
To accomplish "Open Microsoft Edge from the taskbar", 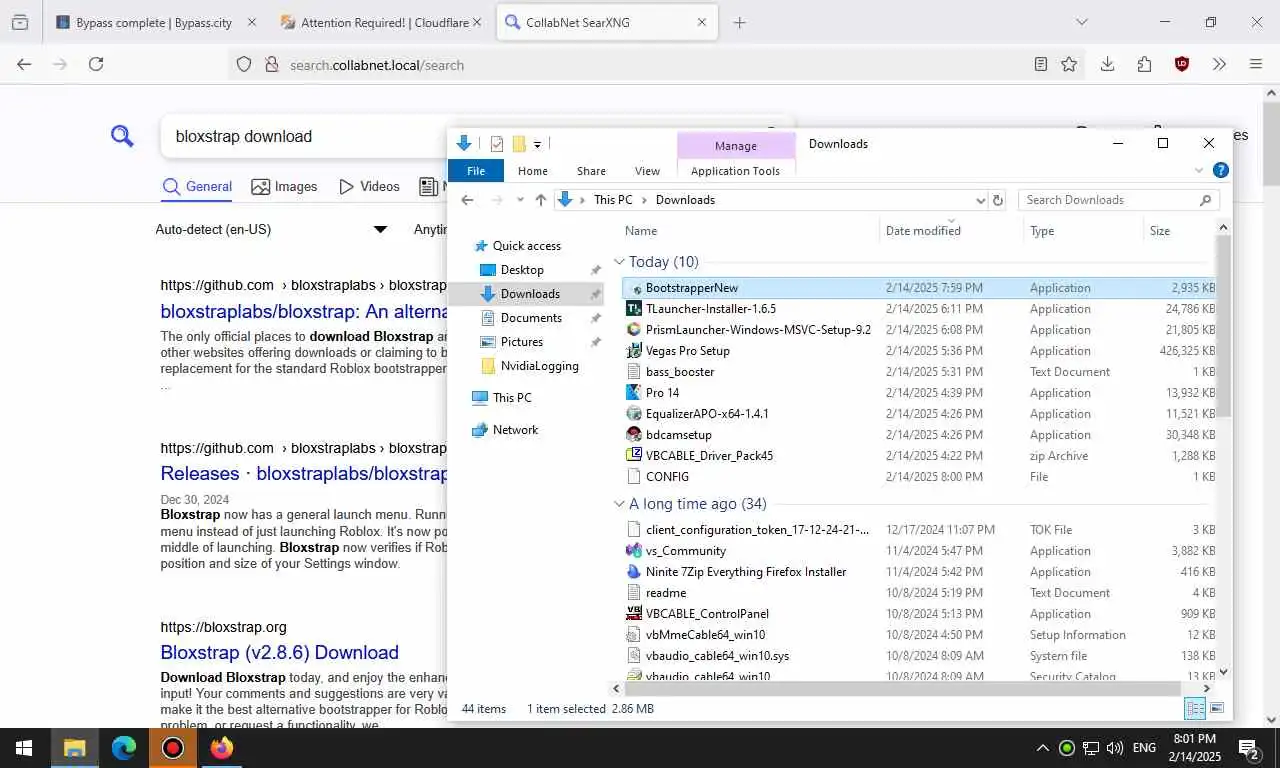I will point(124,748).
